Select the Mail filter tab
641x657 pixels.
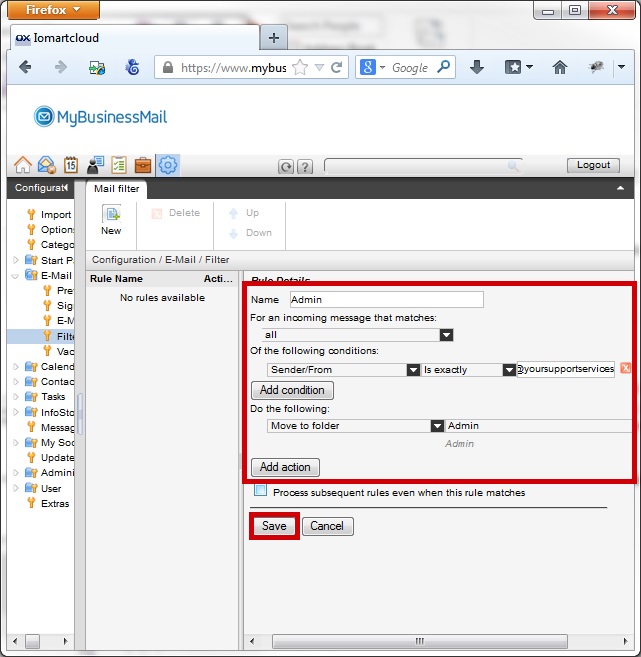pos(118,188)
